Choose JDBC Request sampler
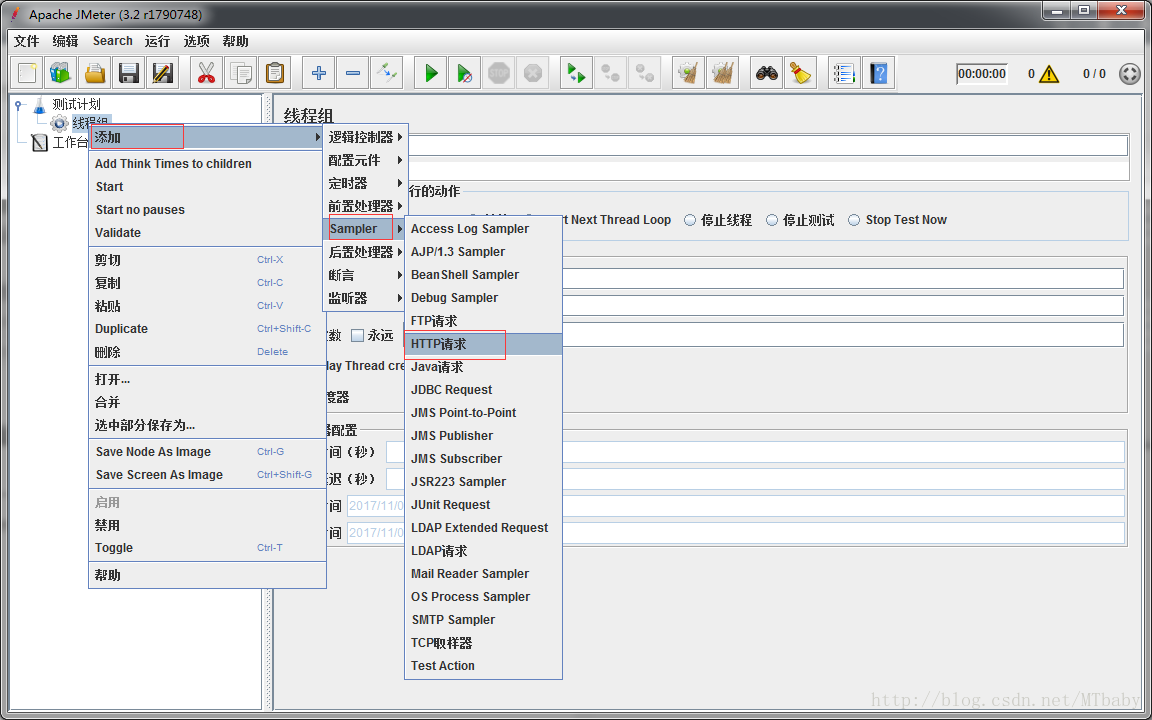Viewport: 1152px width, 720px height. (x=483, y=390)
